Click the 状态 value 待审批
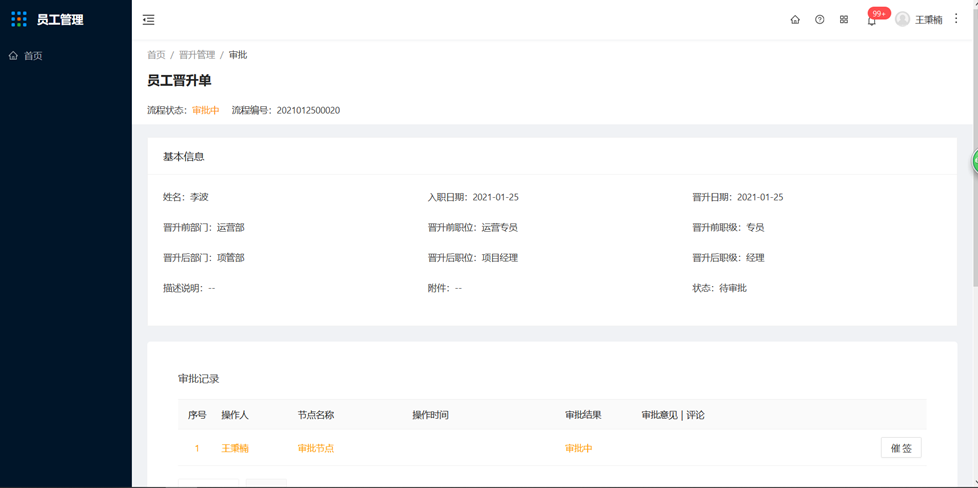The width and height of the screenshot is (978, 488). click(733, 288)
